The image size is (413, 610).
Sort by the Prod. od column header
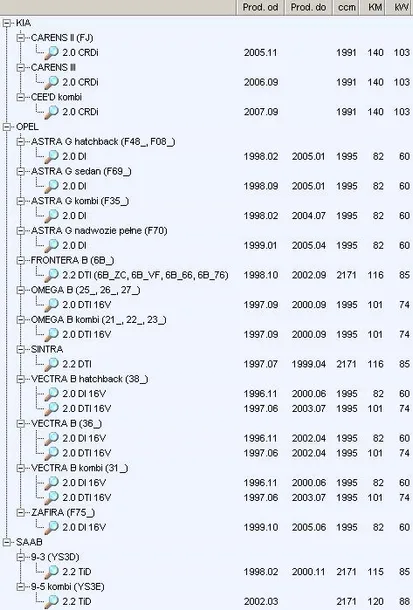(260, 7)
